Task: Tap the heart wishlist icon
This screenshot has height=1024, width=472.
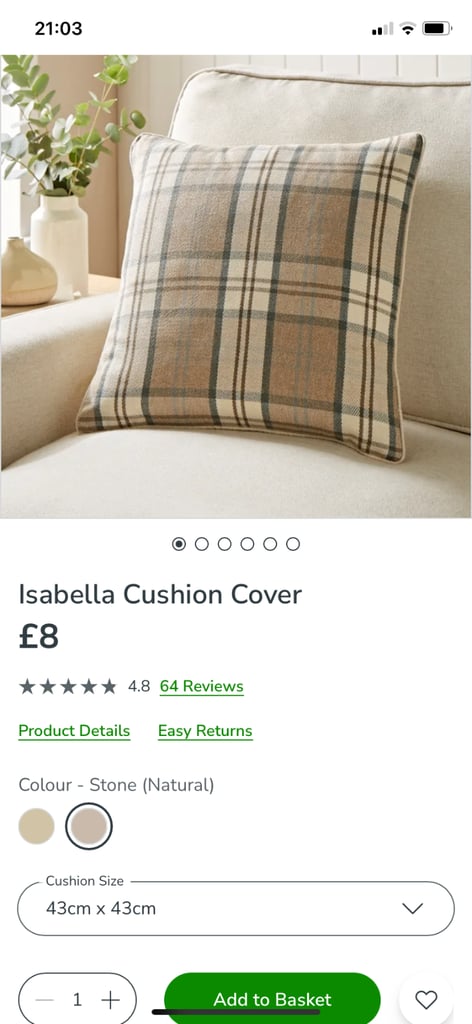Action: [426, 999]
